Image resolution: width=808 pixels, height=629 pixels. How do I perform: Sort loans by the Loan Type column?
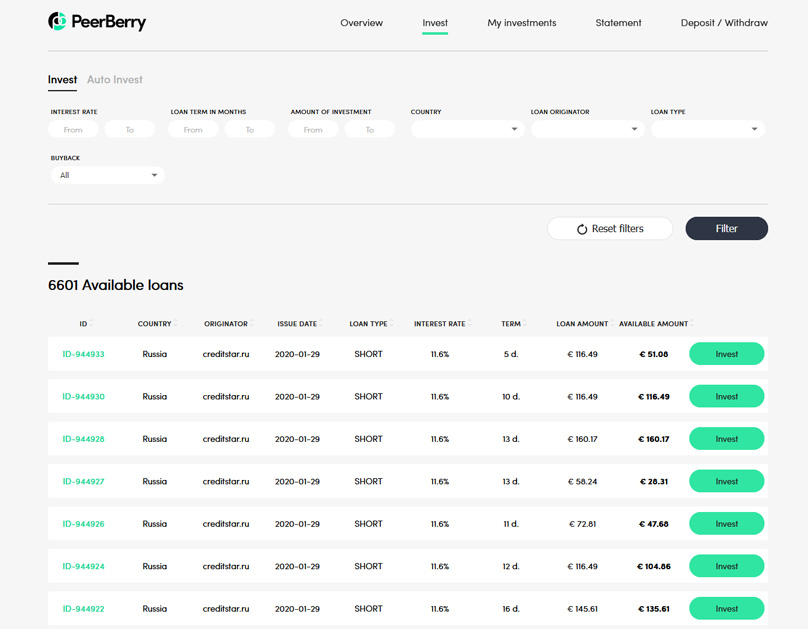tap(371, 324)
